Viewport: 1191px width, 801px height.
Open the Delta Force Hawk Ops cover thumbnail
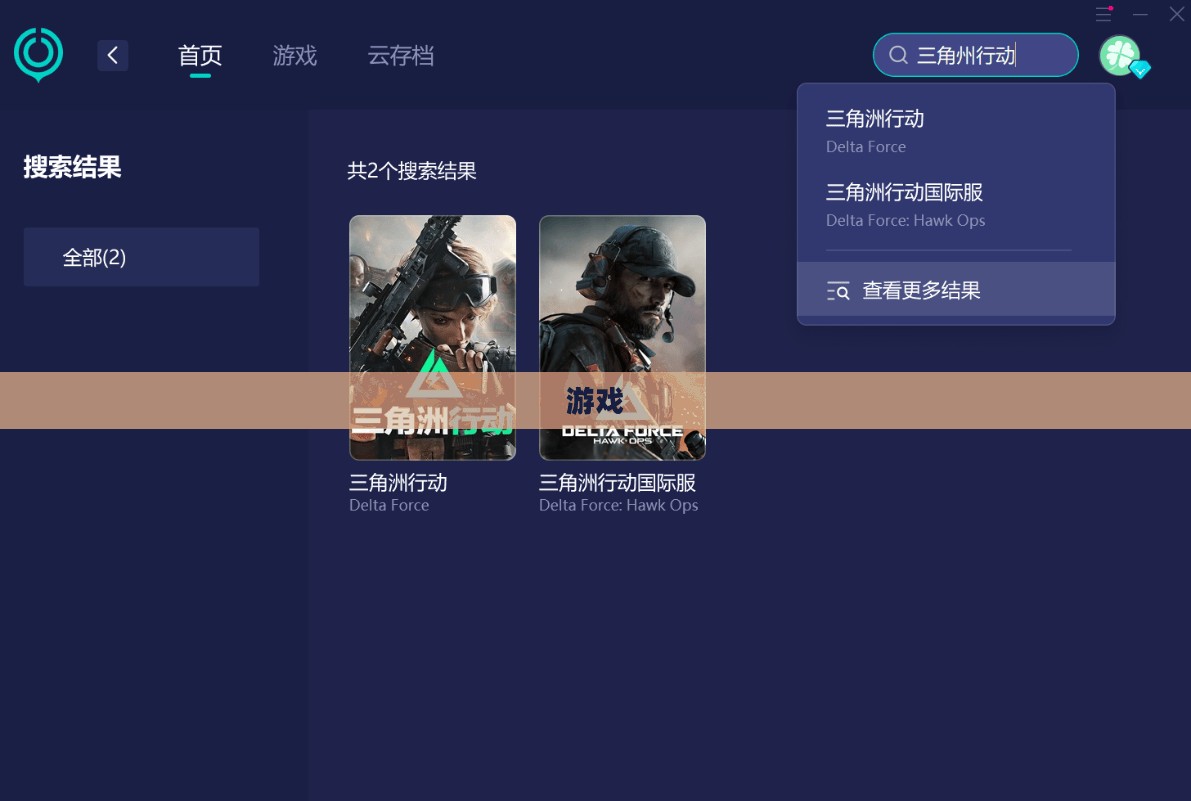point(622,337)
